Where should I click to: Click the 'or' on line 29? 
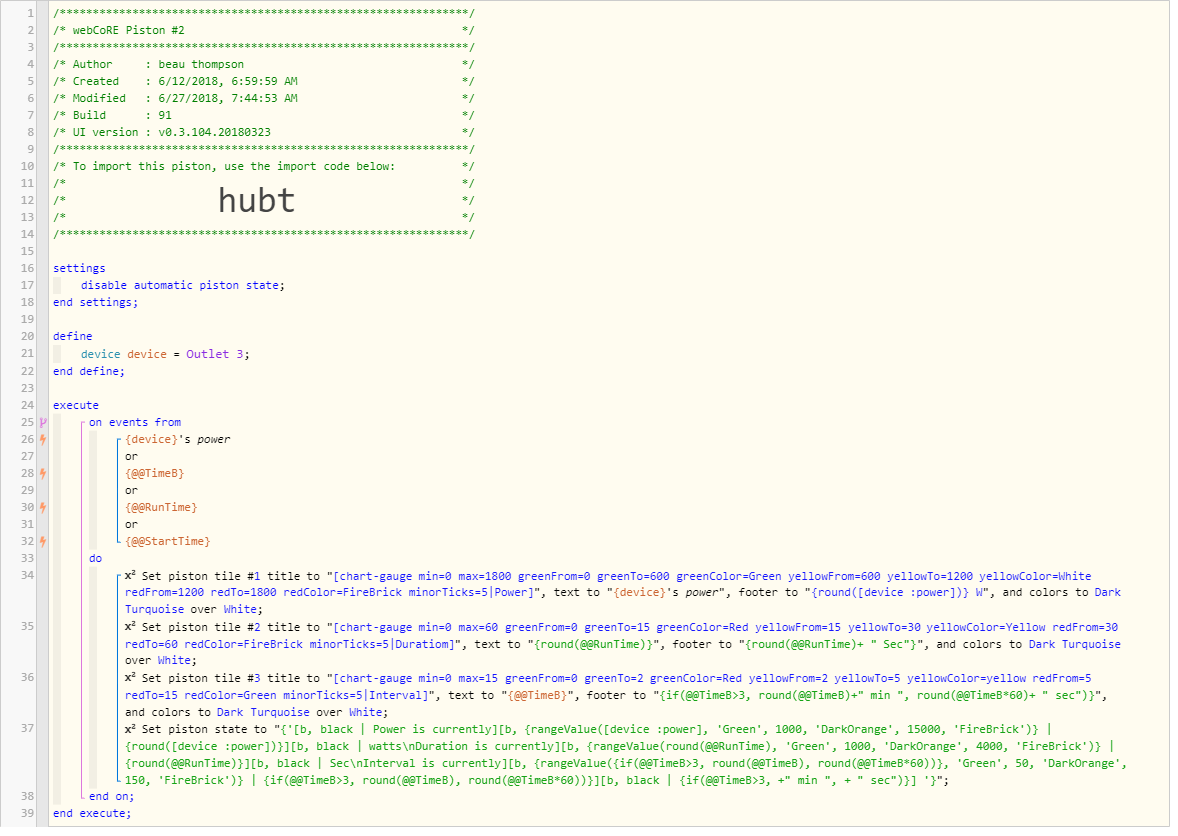[x=131, y=491]
